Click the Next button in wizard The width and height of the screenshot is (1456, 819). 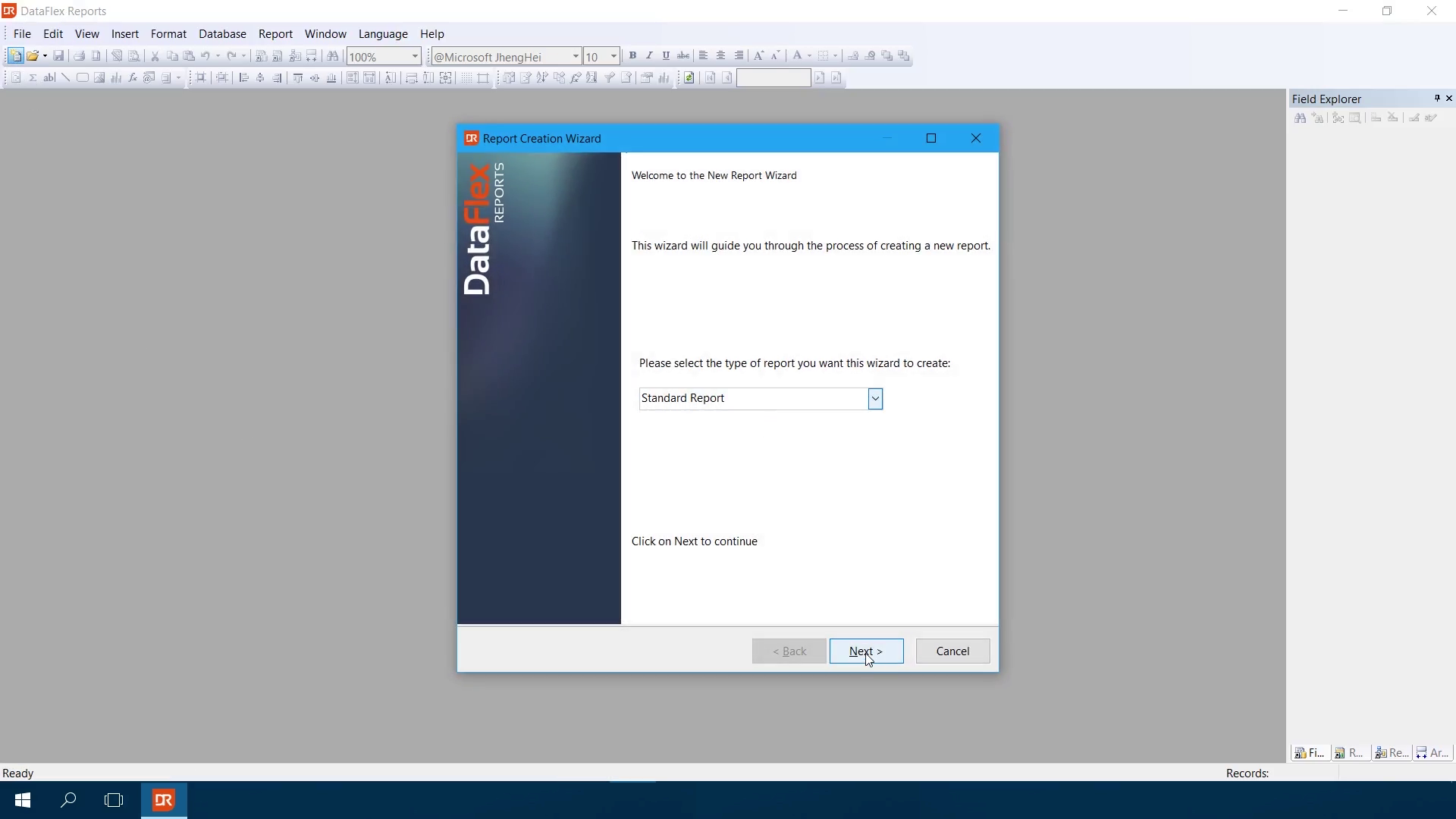click(x=866, y=651)
